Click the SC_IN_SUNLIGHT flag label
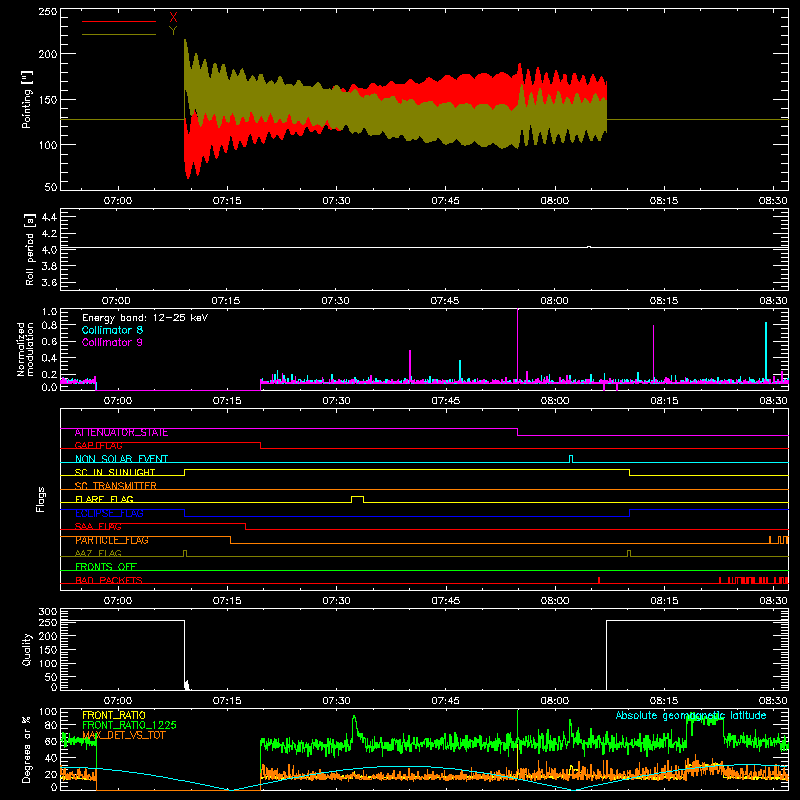This screenshot has height=800, width=800. click(x=115, y=472)
